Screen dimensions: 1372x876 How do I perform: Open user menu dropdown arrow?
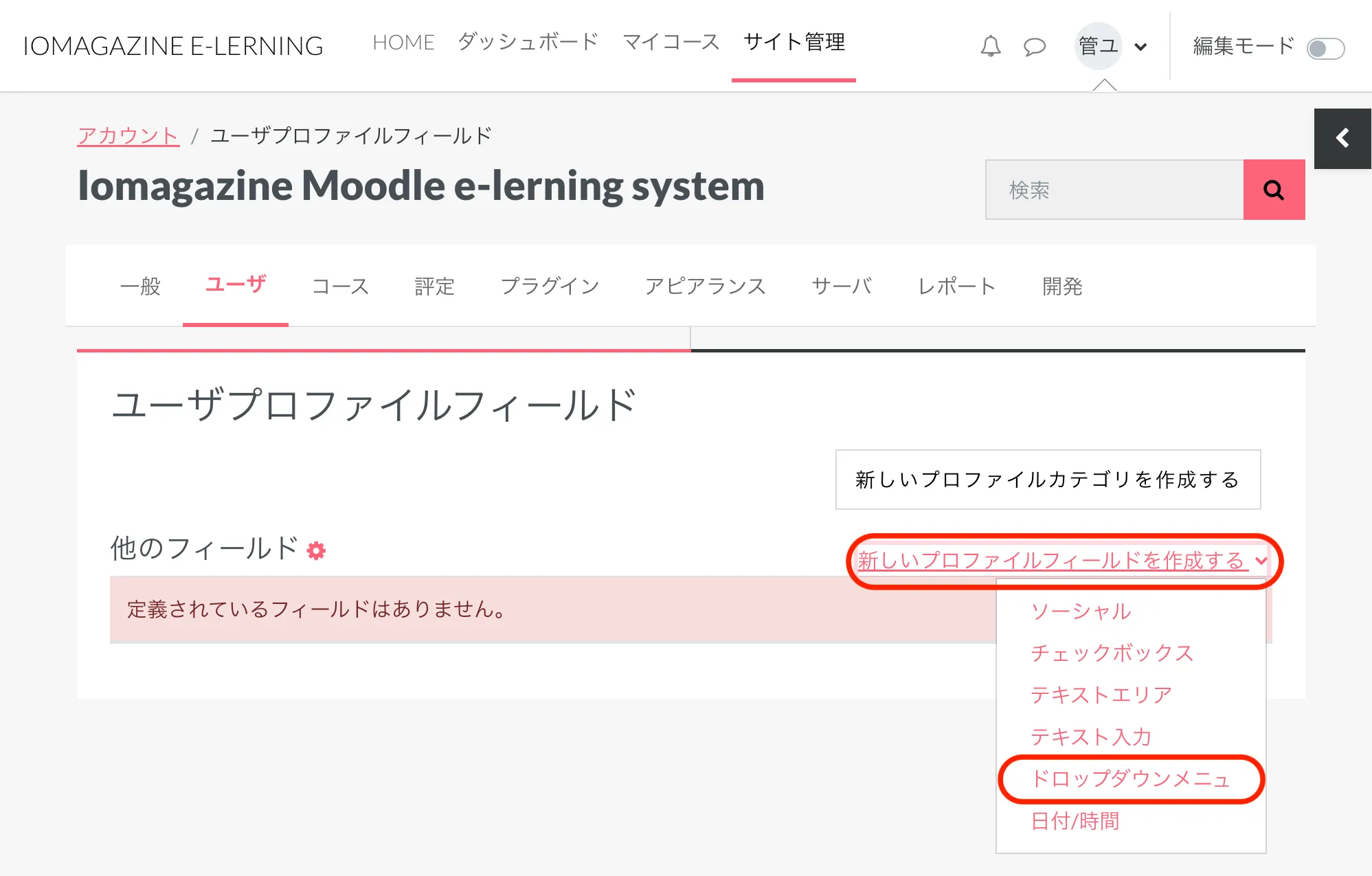1140,47
